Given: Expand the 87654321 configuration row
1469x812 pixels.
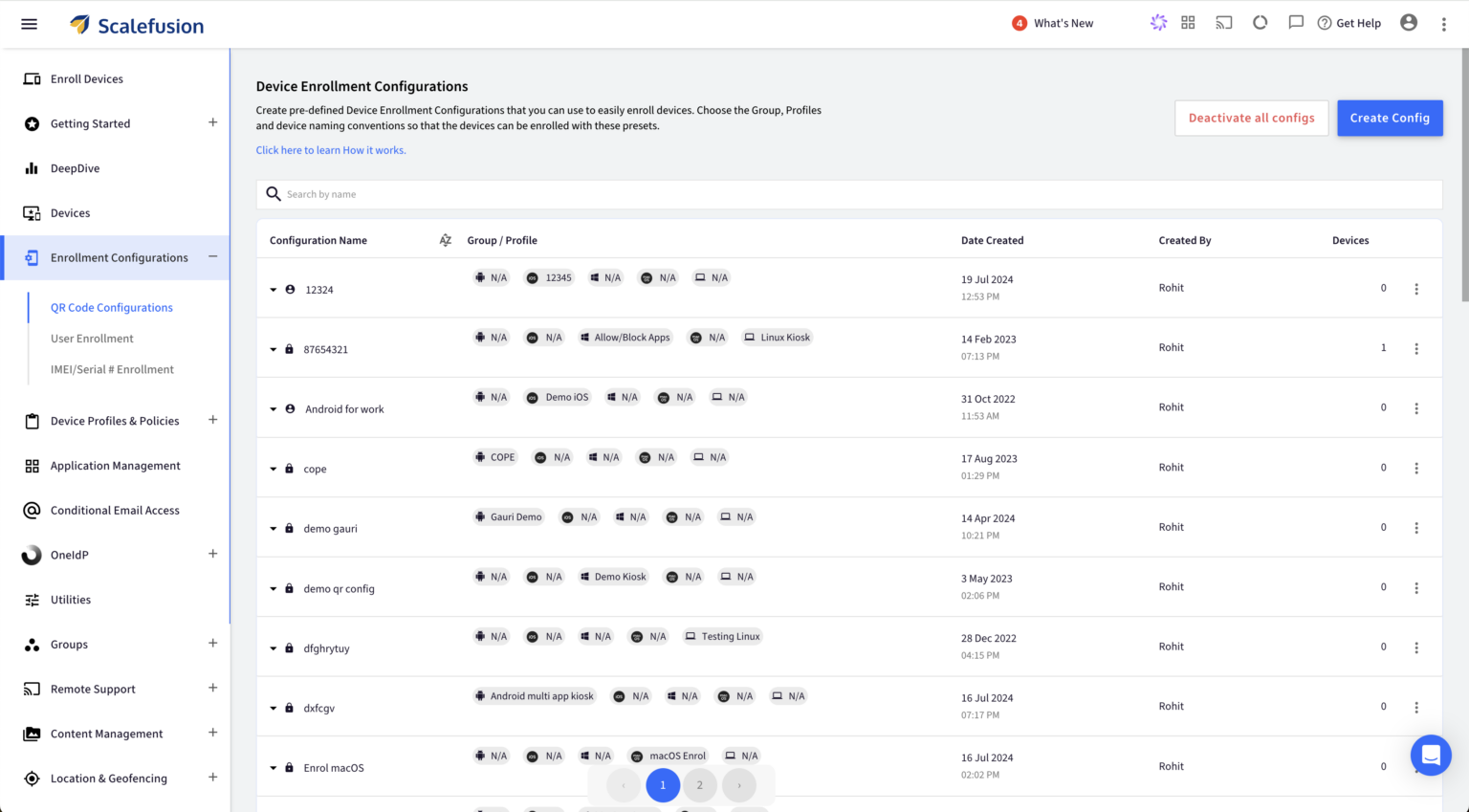Looking at the screenshot, I should pos(274,350).
